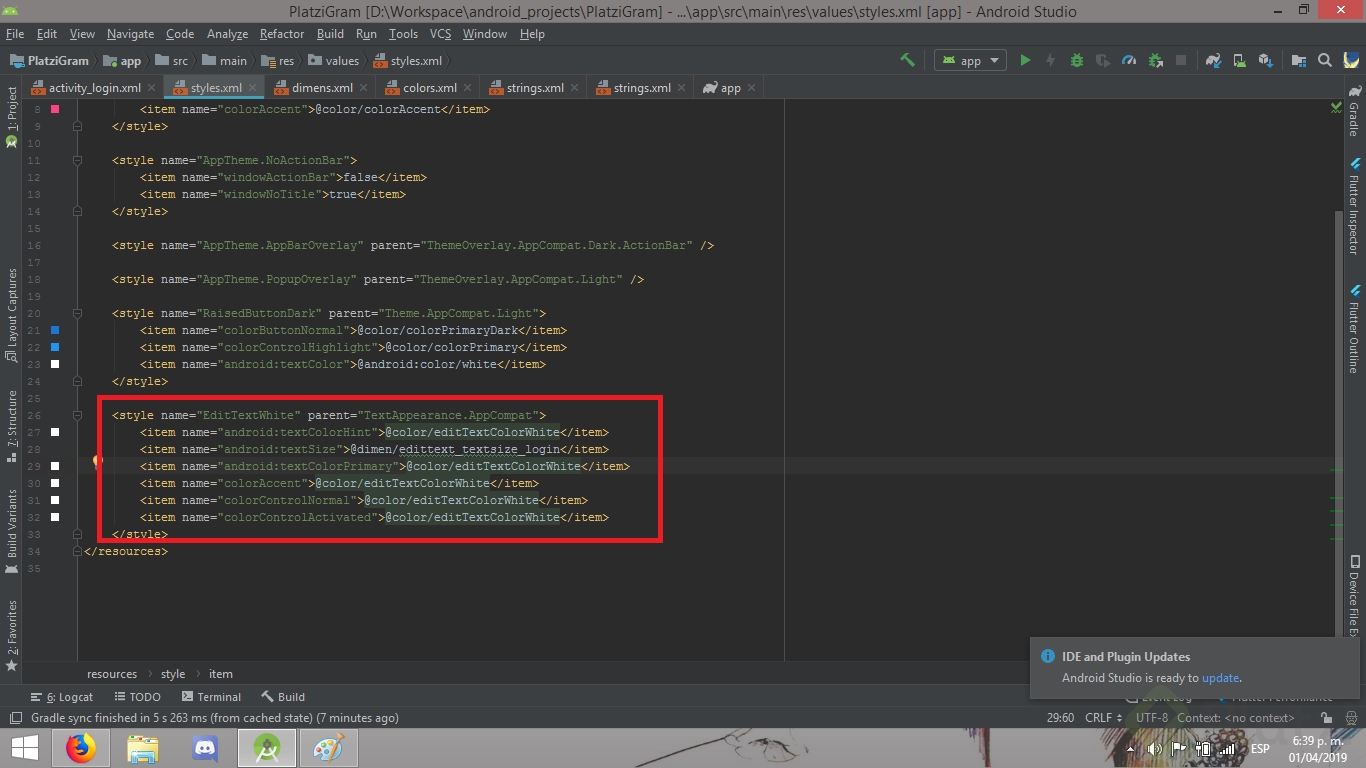Click the pink color swatch on line 8
Screen dimensions: 1366x768
[55, 109]
